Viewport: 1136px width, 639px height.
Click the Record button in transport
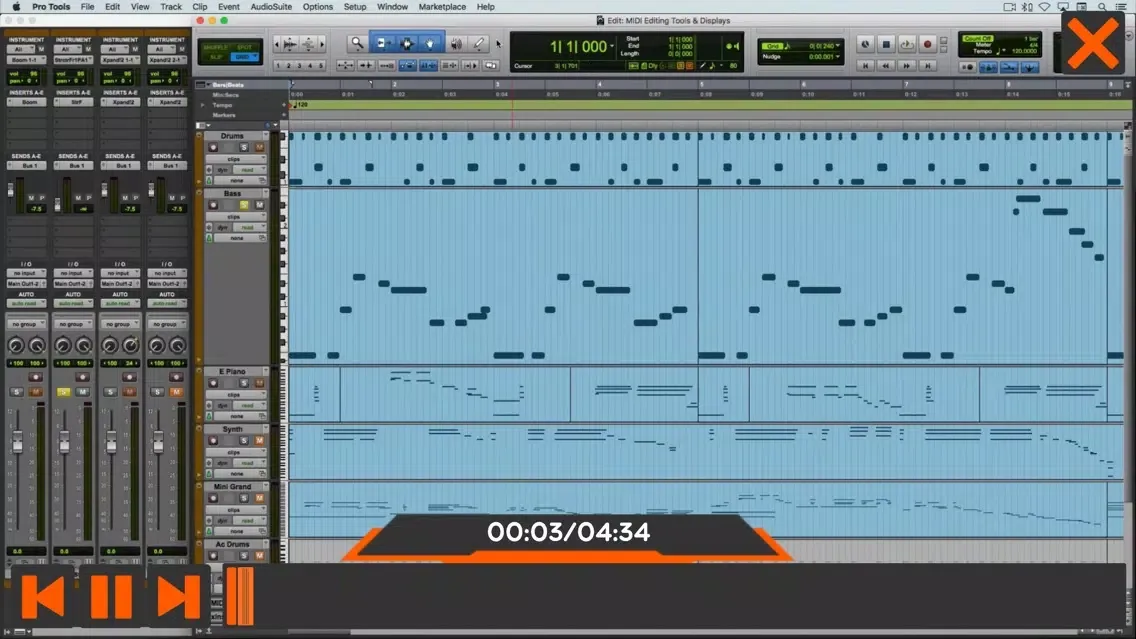point(927,45)
